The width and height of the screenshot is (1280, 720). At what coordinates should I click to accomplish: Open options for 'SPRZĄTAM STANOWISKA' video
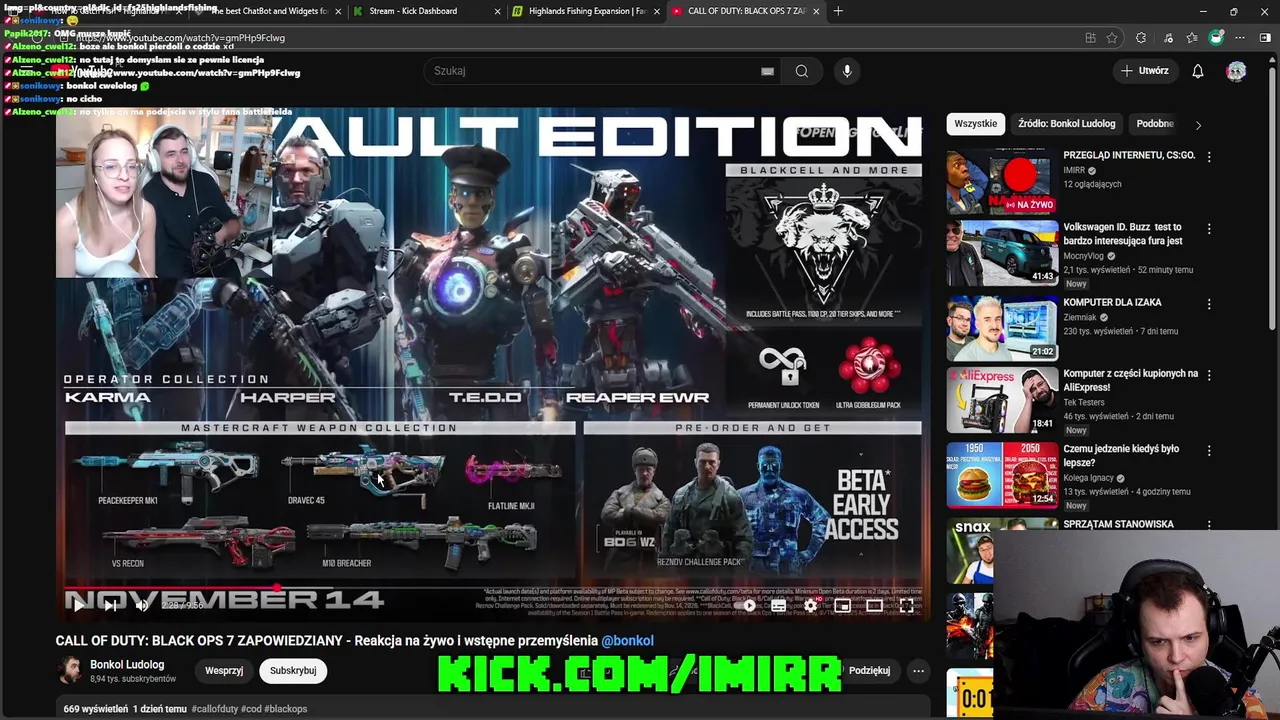pyautogui.click(x=1209, y=525)
